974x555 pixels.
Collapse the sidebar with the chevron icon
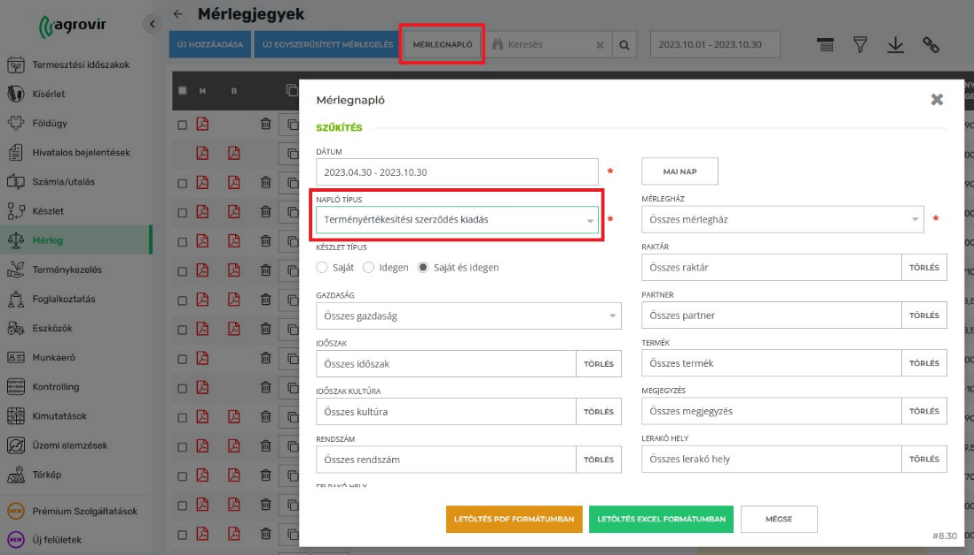point(151,23)
